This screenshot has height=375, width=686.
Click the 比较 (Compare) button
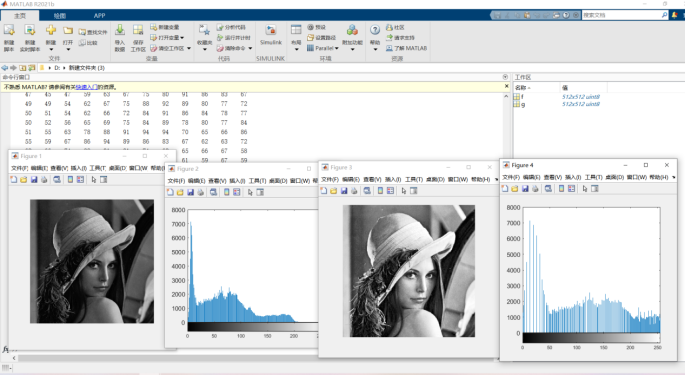(88, 42)
